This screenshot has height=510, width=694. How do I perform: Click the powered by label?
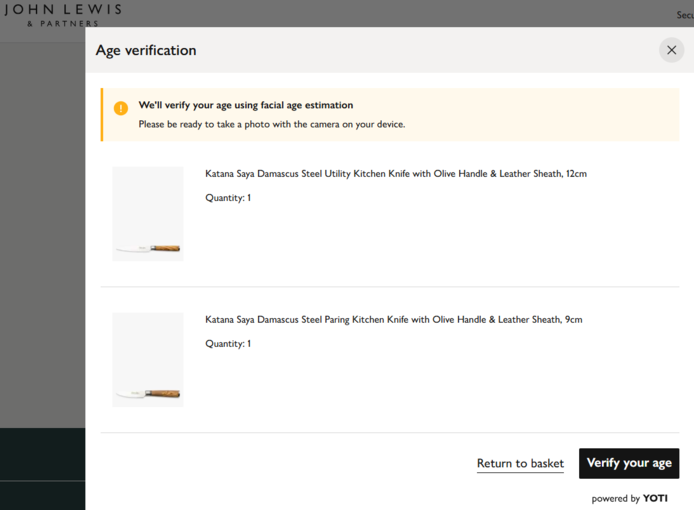(x=615, y=498)
